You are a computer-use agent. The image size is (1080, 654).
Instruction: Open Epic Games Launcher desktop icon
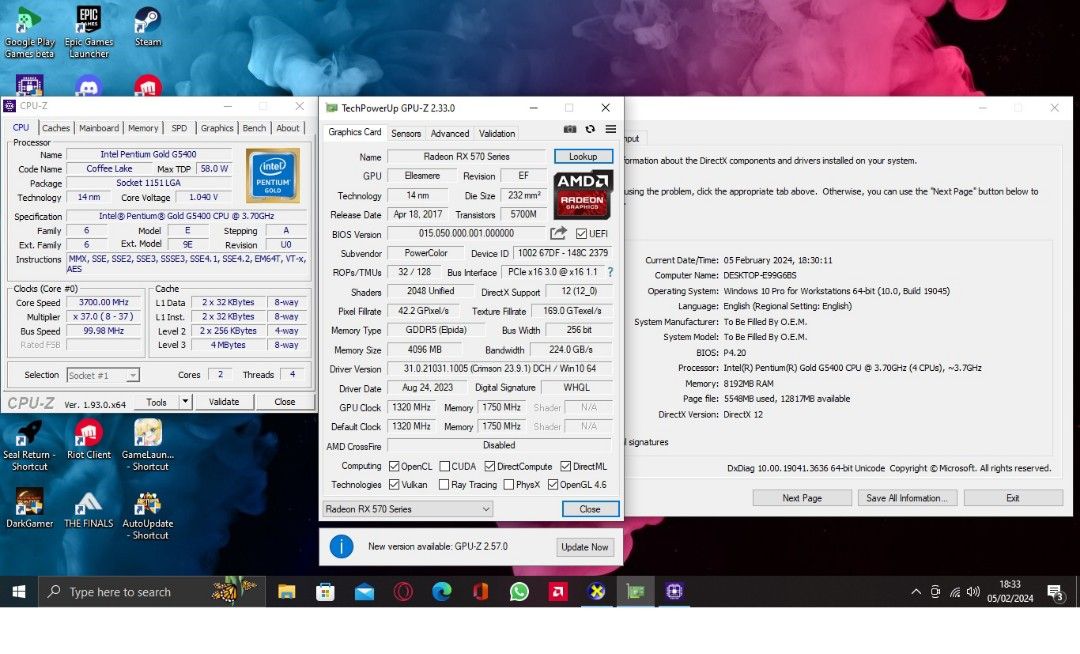pos(89,32)
